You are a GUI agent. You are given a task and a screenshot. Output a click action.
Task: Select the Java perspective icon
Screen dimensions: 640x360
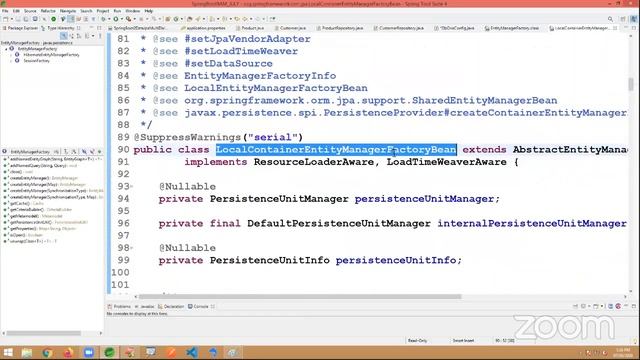633,19
